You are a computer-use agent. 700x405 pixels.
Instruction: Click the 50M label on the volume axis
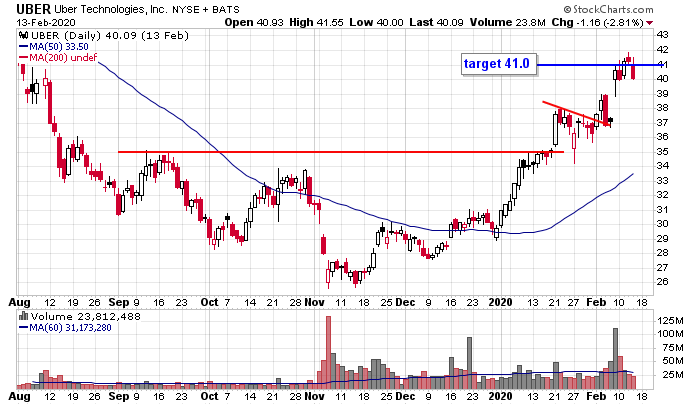tap(673, 361)
